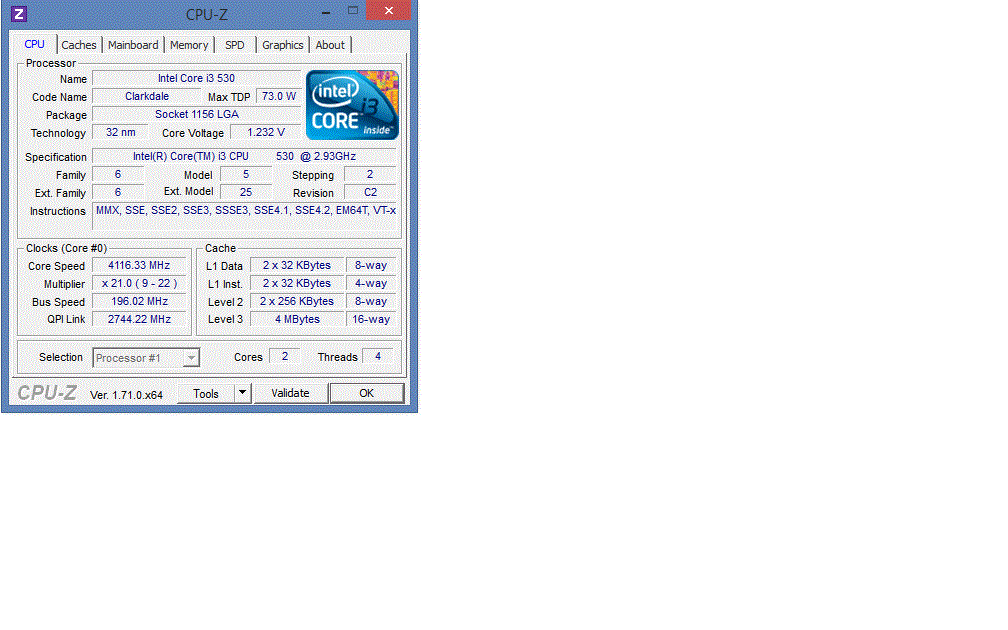Click the L1 Data 8-way associativity value
This screenshot has height=630, width=1008.
[x=371, y=266]
